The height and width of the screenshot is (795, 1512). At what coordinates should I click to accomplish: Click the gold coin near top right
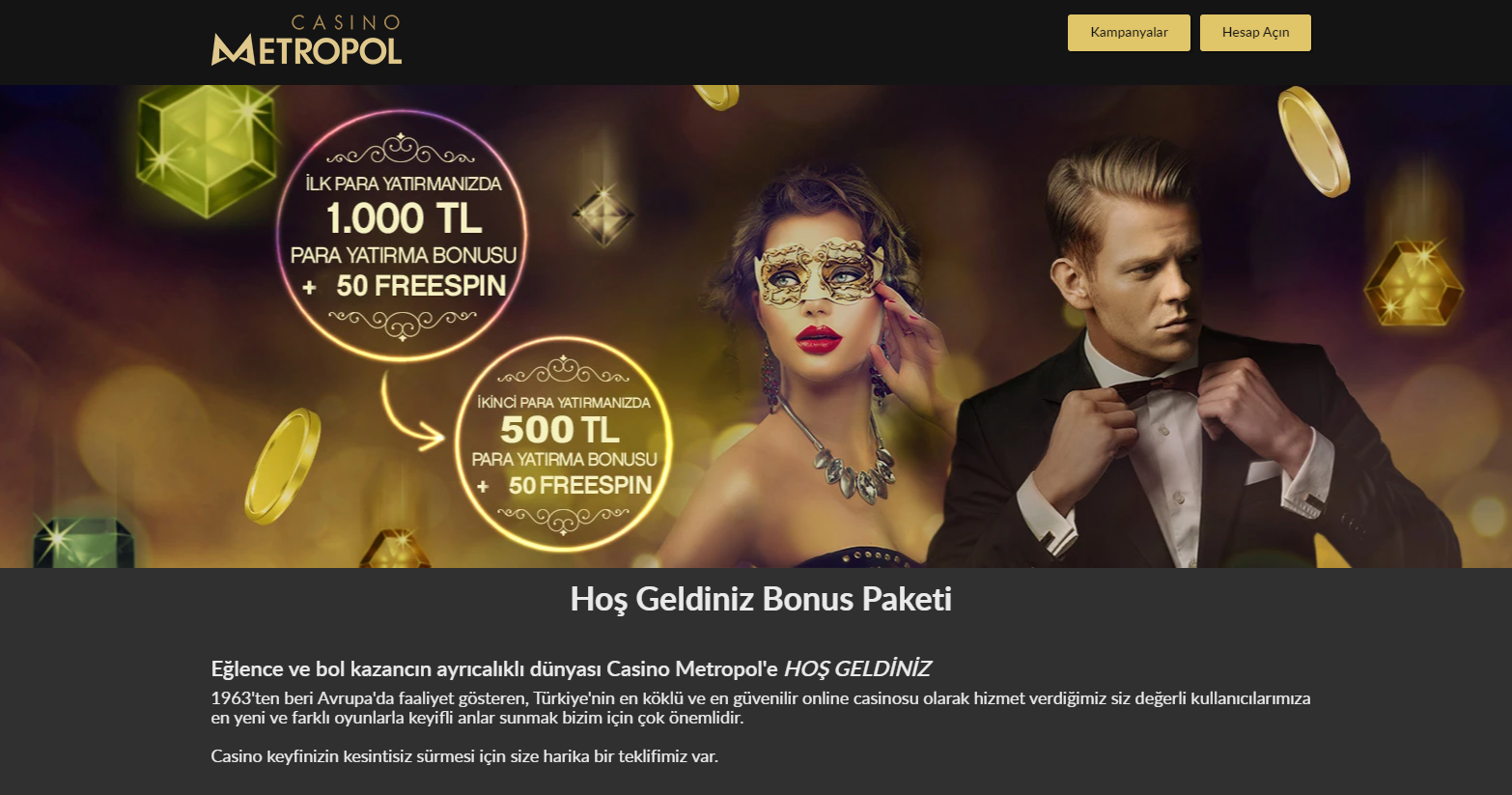pos(1313,142)
